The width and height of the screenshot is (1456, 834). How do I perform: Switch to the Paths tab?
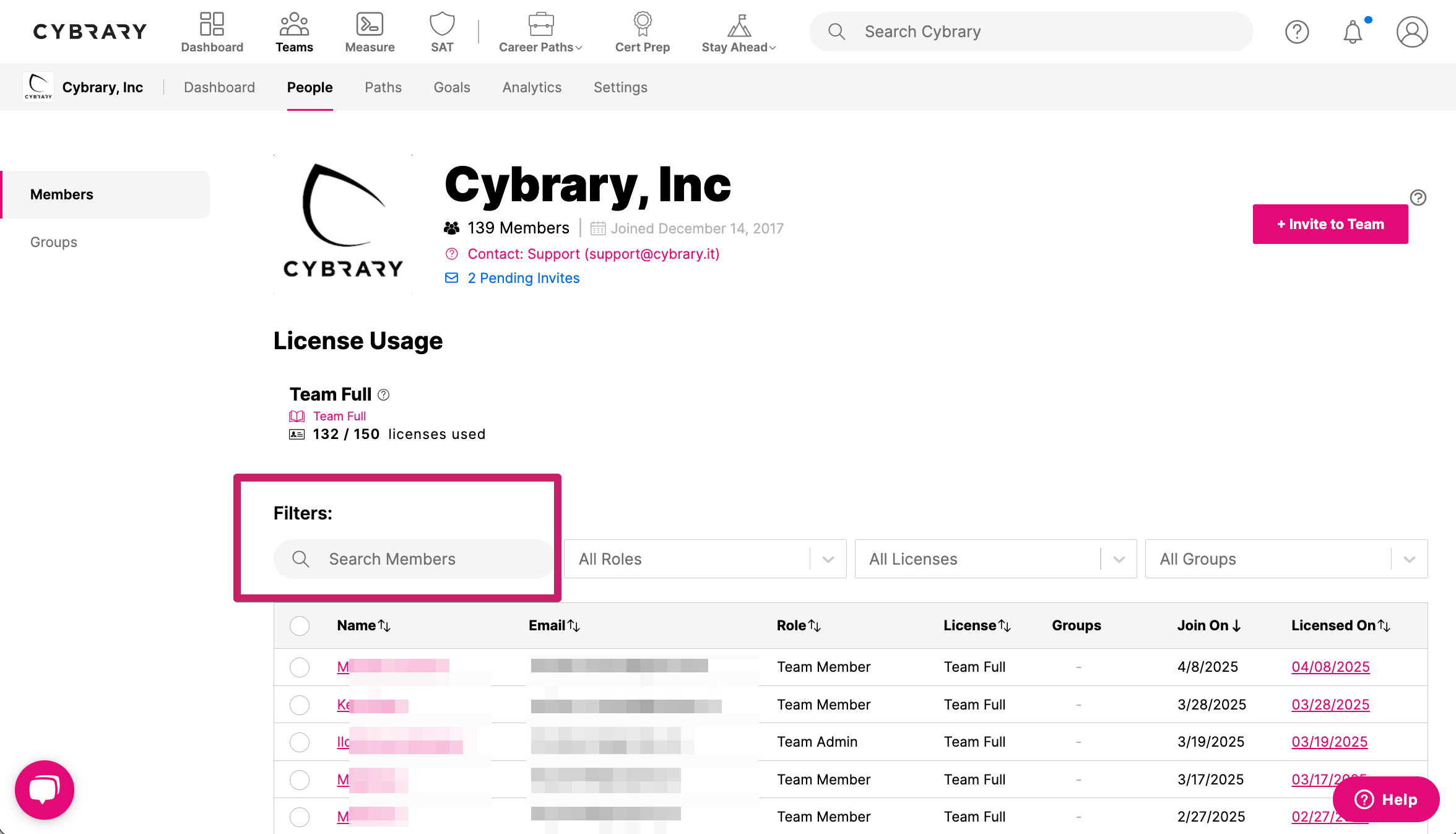coord(383,87)
